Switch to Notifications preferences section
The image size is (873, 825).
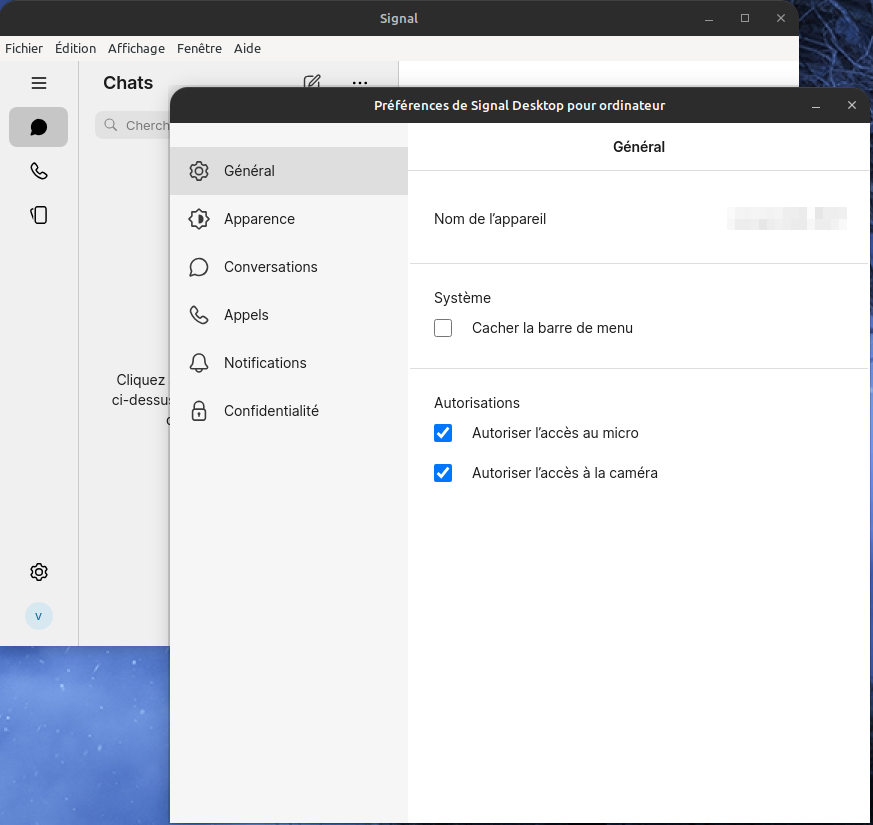click(265, 363)
